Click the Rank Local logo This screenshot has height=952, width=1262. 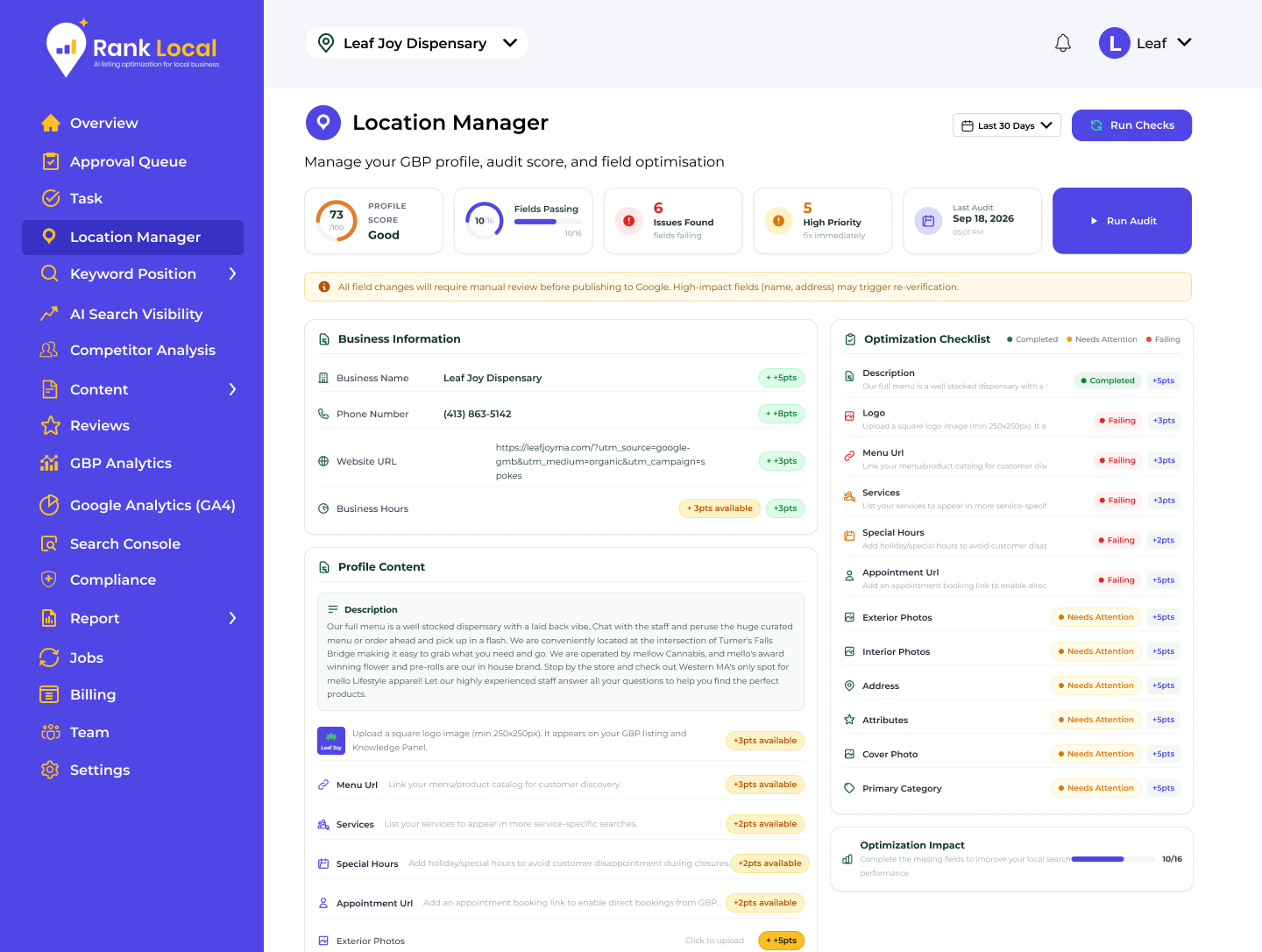(x=132, y=49)
